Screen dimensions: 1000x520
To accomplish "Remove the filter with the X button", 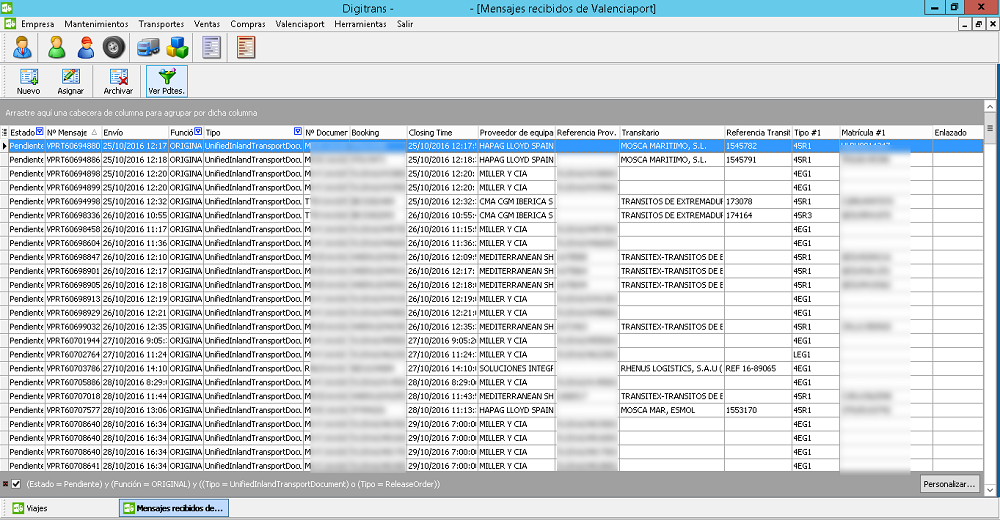I will [5, 484].
